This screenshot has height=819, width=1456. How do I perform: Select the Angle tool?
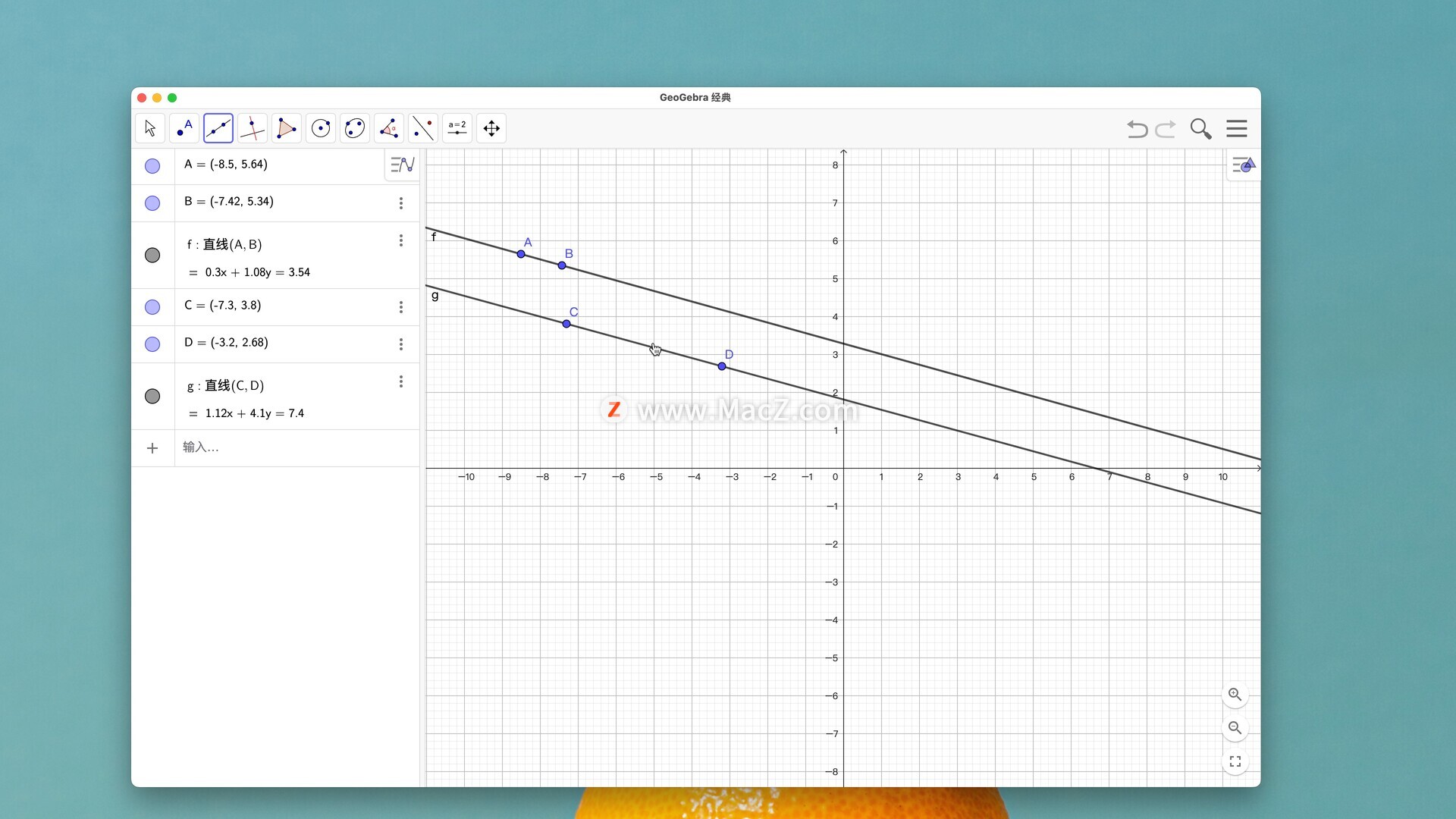(389, 128)
